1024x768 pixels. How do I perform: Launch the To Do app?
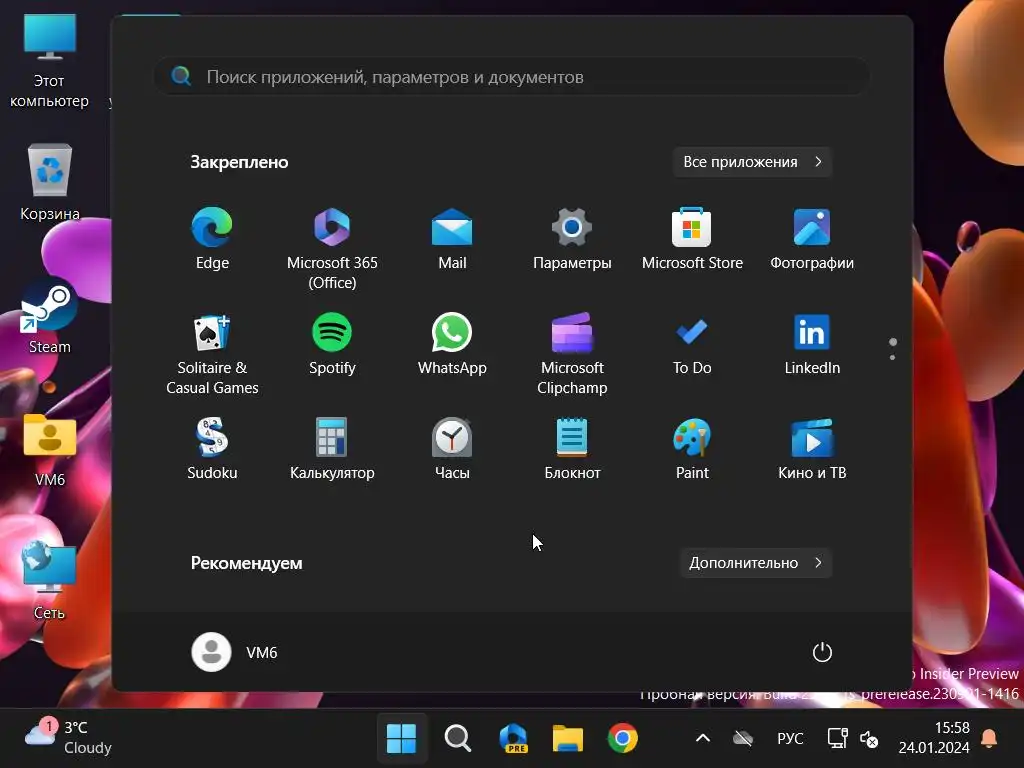click(x=692, y=344)
